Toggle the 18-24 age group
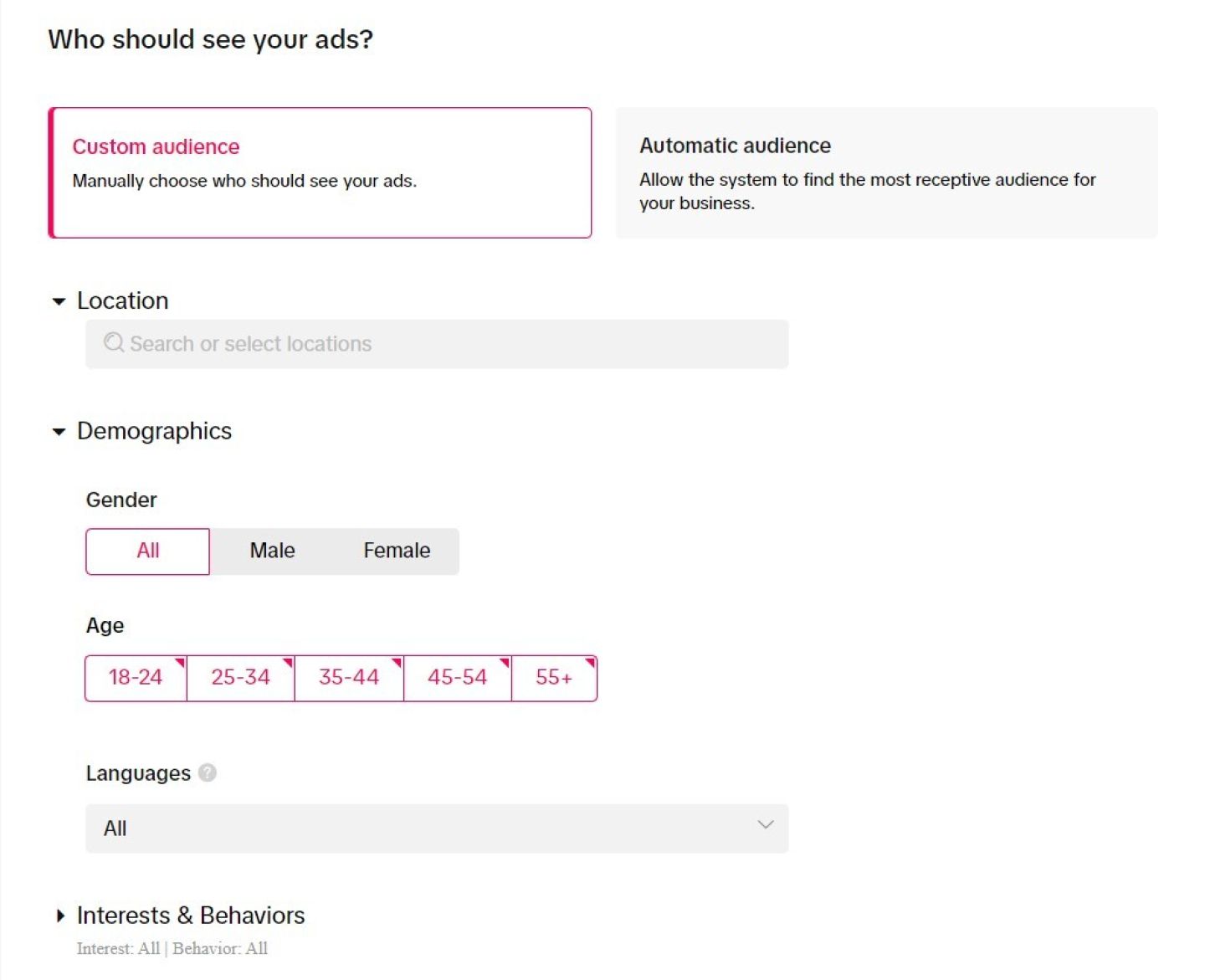The image size is (1205, 980). tap(136, 677)
